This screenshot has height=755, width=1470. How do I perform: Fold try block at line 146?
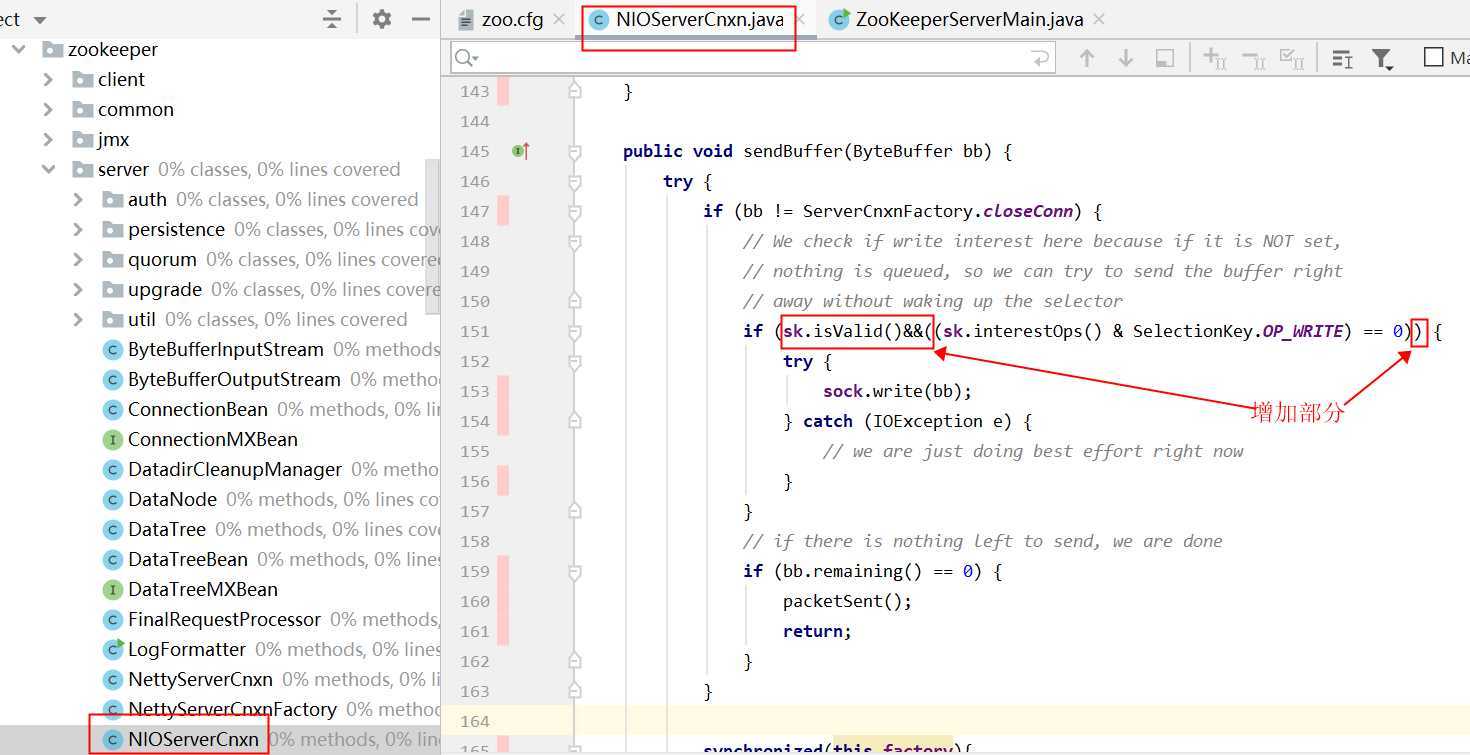[574, 182]
